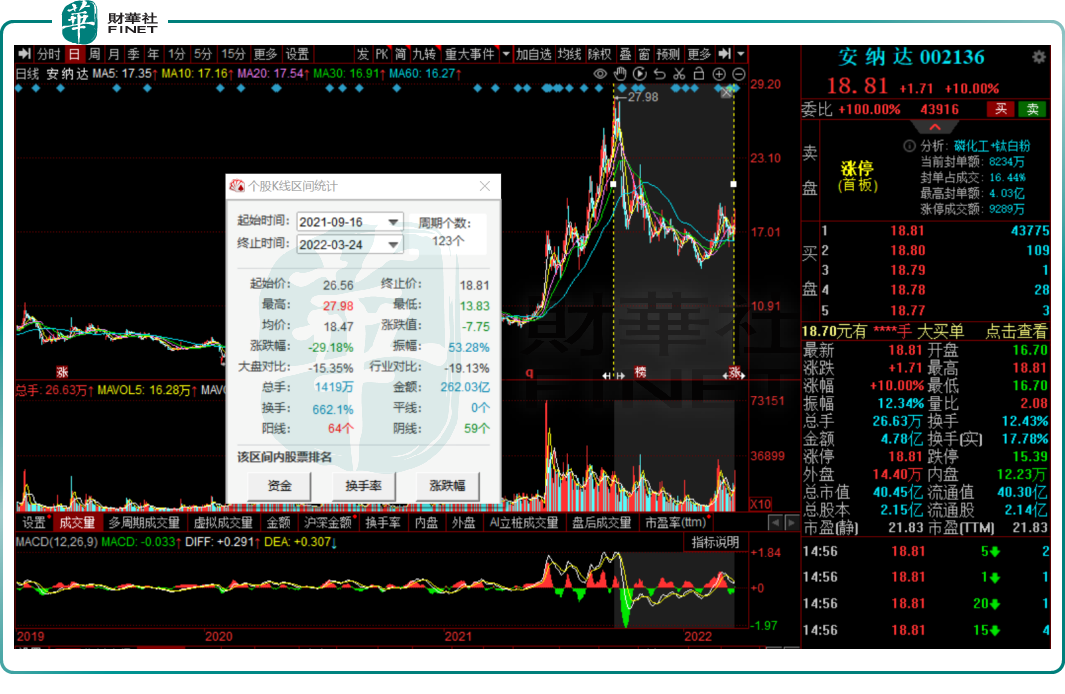Click the 叠 overlay toolbar button
The width and height of the screenshot is (1065, 694).
pos(625,54)
